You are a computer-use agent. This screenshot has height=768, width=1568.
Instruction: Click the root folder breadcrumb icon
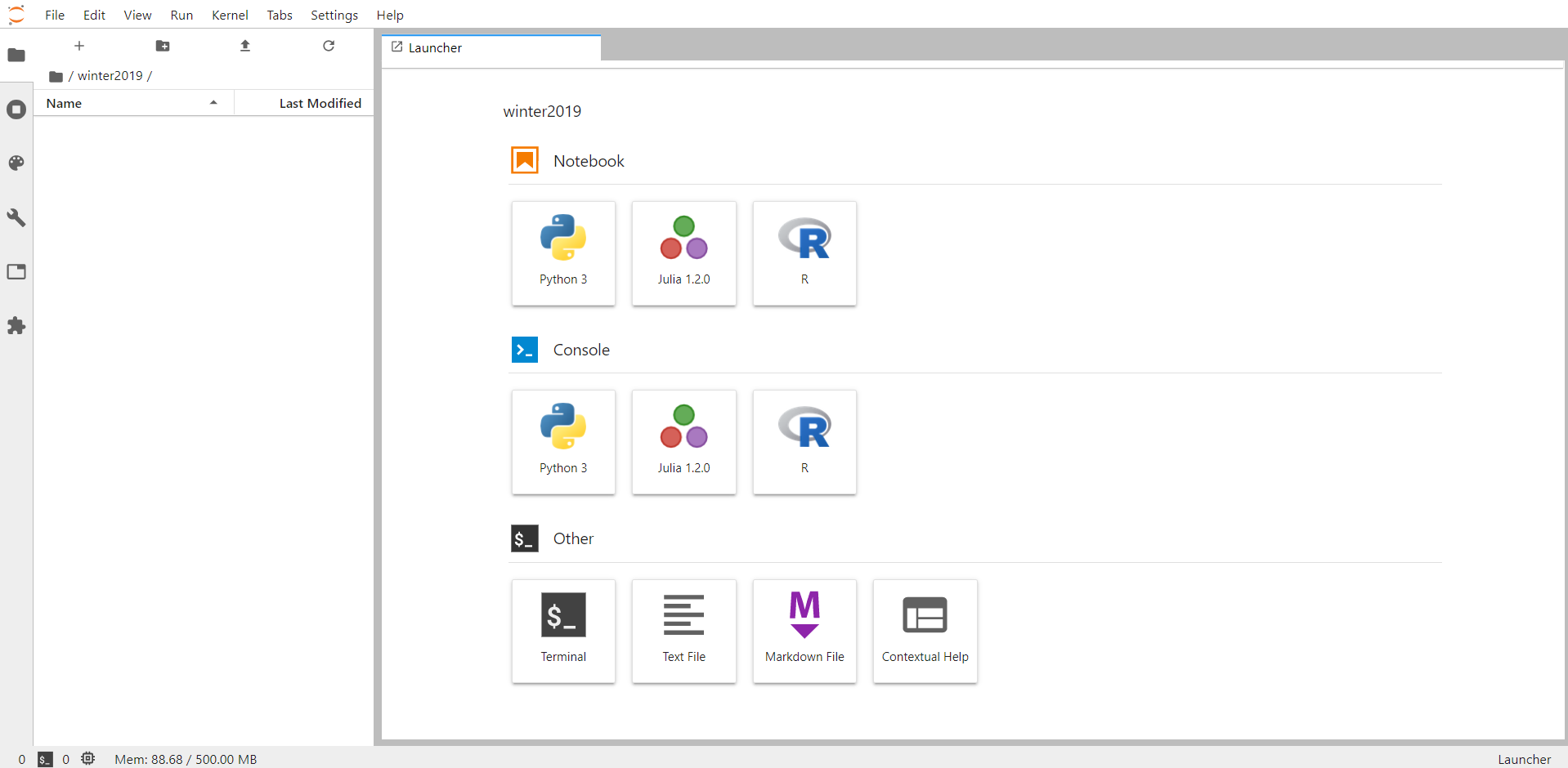tap(56, 76)
